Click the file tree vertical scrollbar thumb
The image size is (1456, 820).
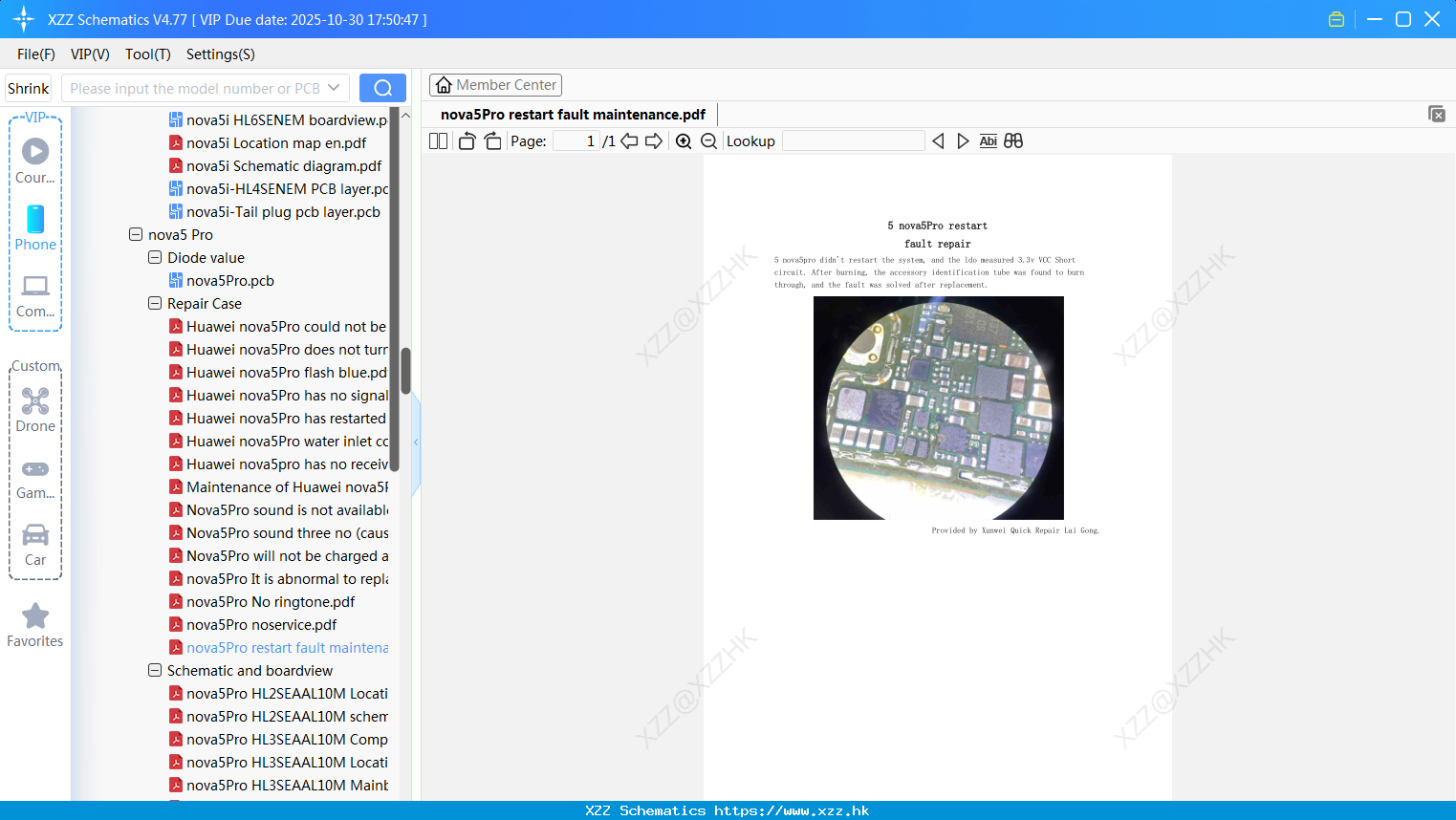pos(405,371)
